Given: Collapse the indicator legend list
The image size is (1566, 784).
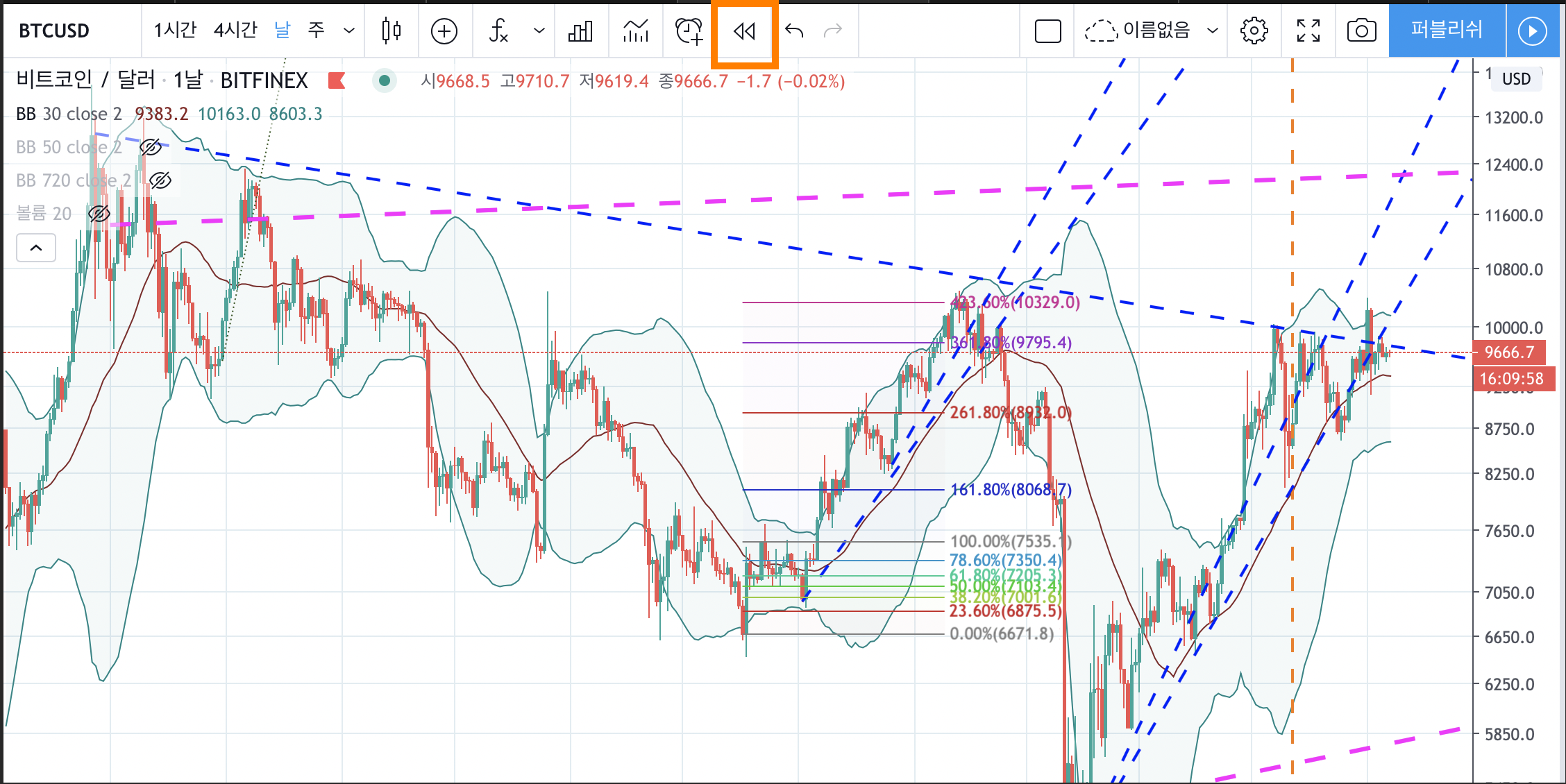Looking at the screenshot, I should [36, 248].
